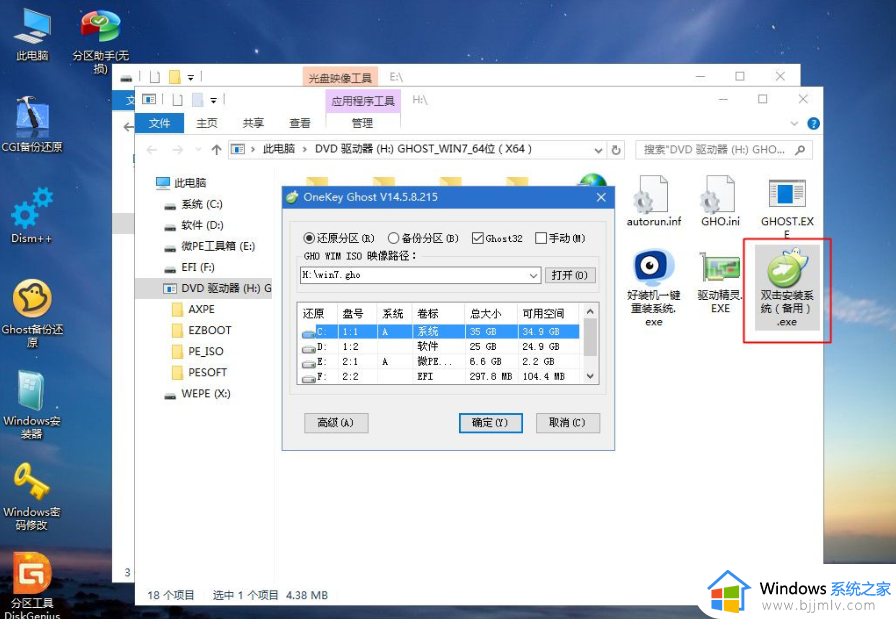
Task: Open EFI (F:) in navigation tree
Action: point(190,267)
